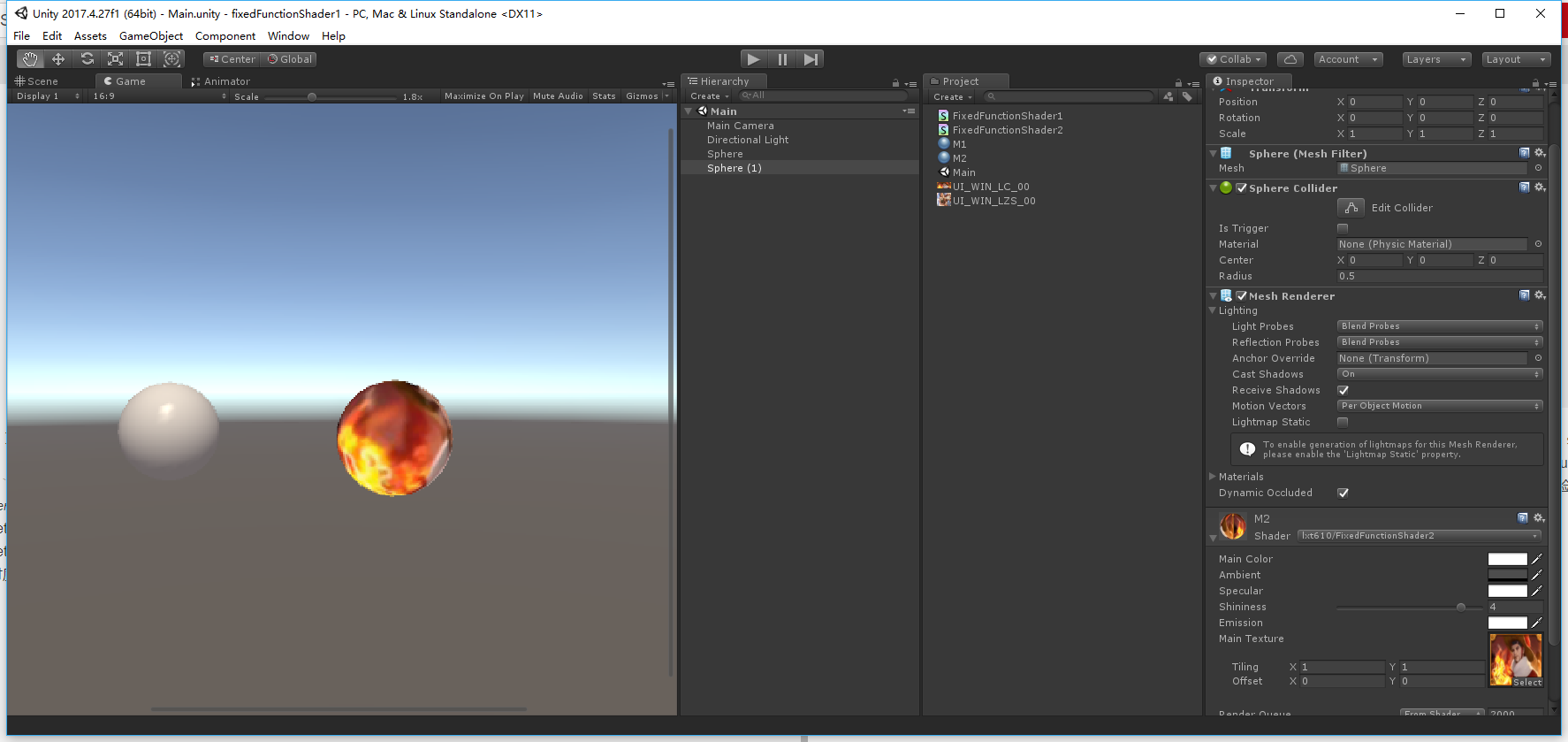Select FixedFunctionShader1 asset
The image size is (1568, 742).
[x=1001, y=116]
